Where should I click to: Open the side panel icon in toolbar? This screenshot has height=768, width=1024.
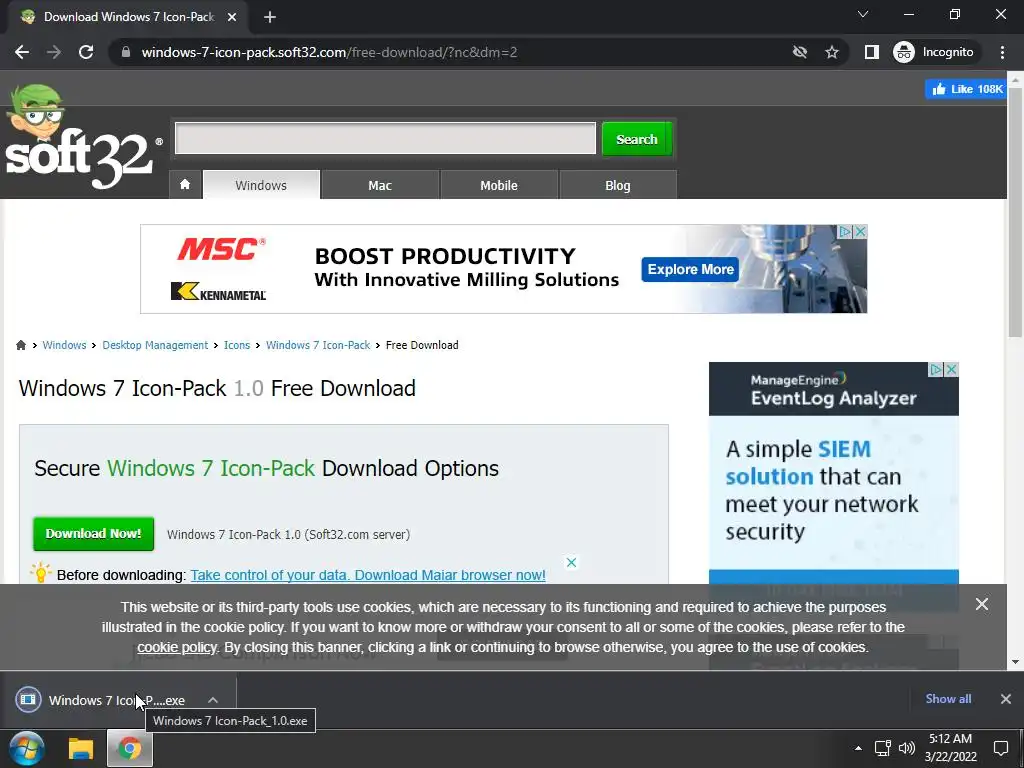point(871,52)
